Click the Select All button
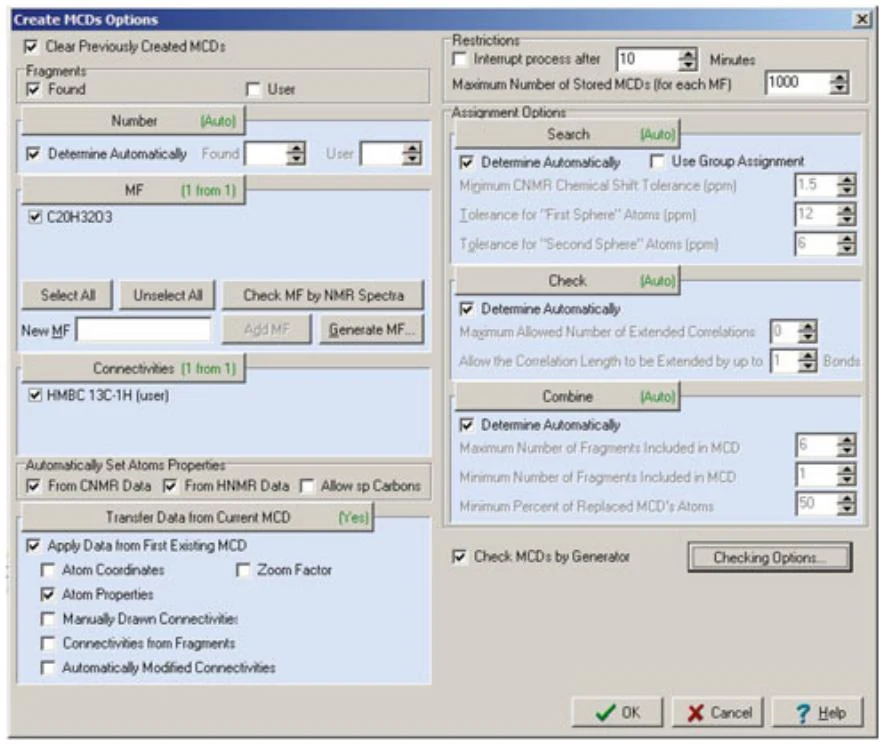This screenshot has width=881, height=746. (67, 295)
